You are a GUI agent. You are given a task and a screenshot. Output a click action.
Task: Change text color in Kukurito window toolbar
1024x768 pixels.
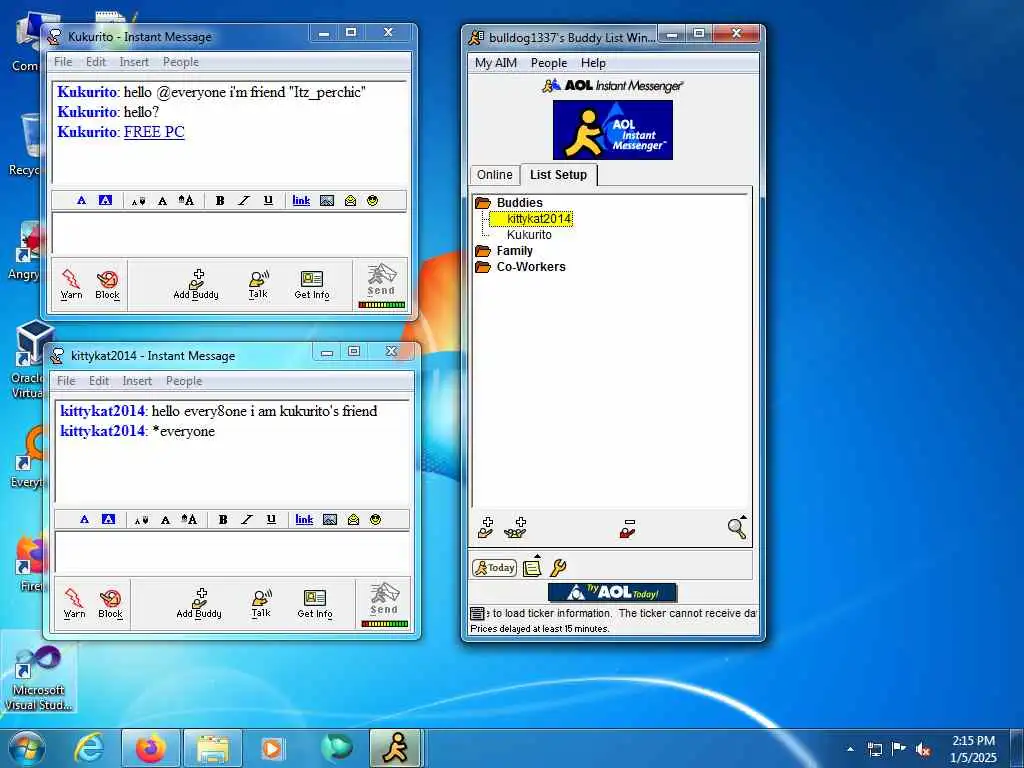pyautogui.click(x=81, y=200)
